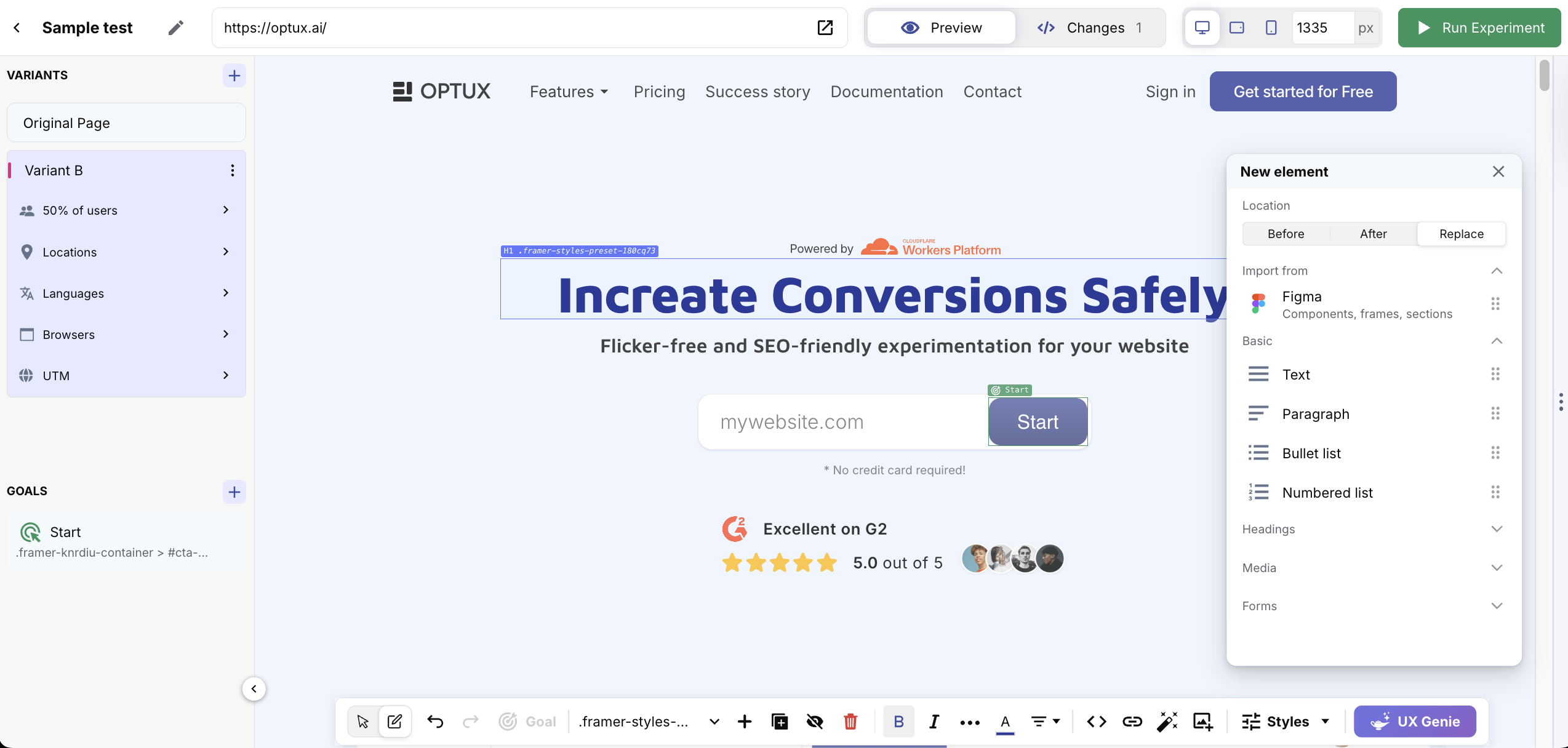Select the Before location option
The image size is (1568, 748).
click(x=1286, y=234)
